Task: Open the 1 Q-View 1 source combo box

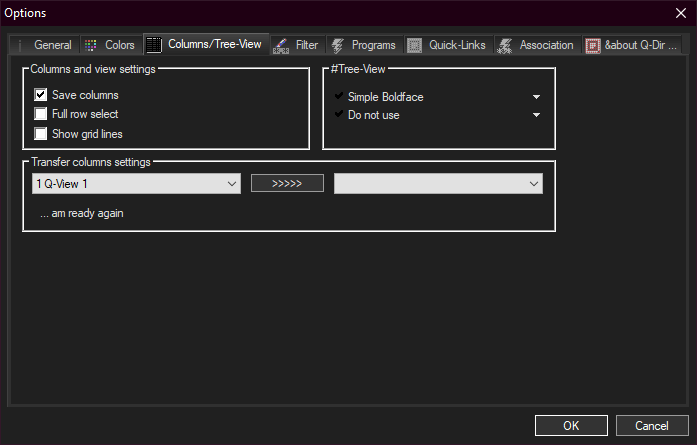Action: click(136, 184)
